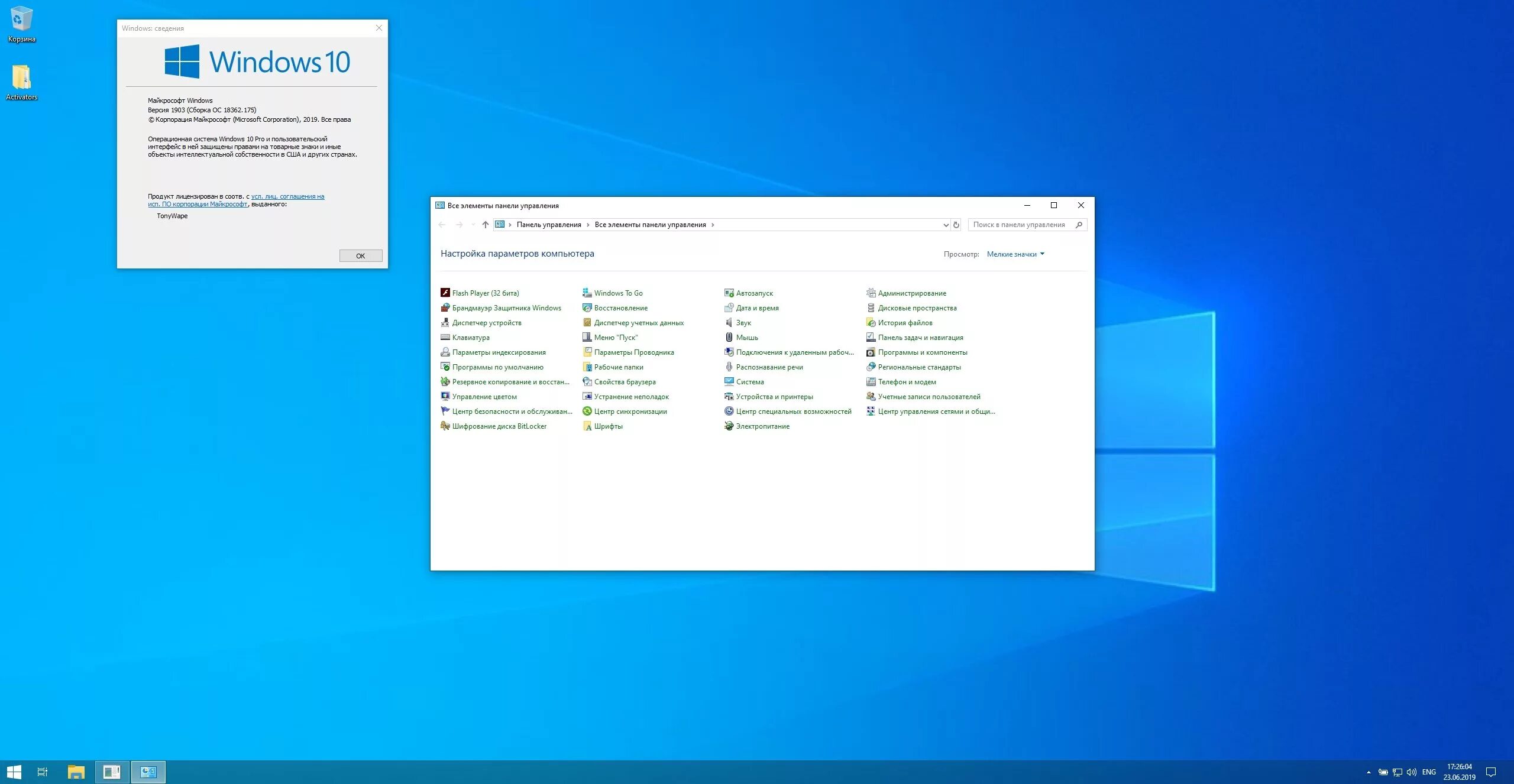Open the license agreement link
The image size is (1514, 784).
tap(287, 196)
